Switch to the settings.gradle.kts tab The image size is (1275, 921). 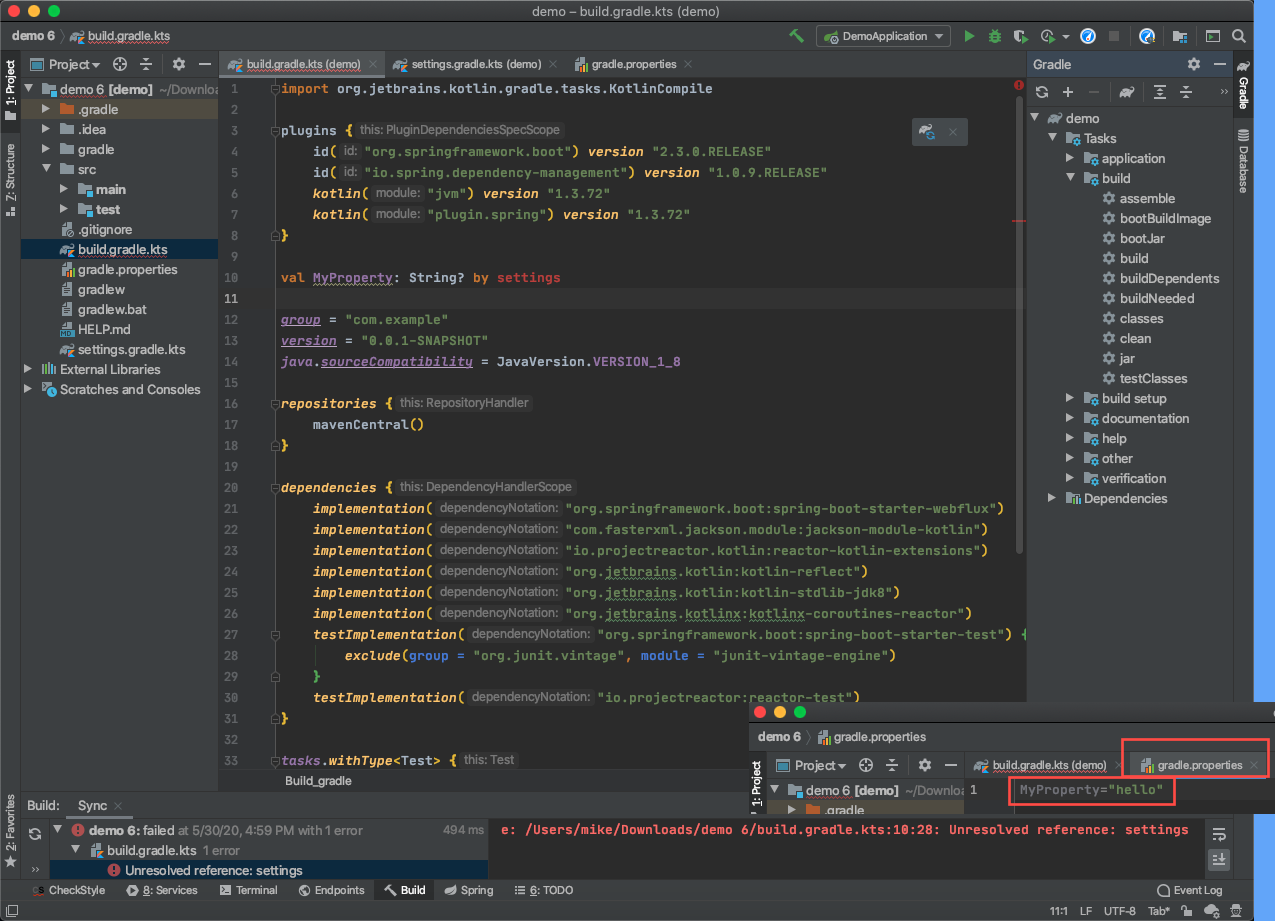478,63
